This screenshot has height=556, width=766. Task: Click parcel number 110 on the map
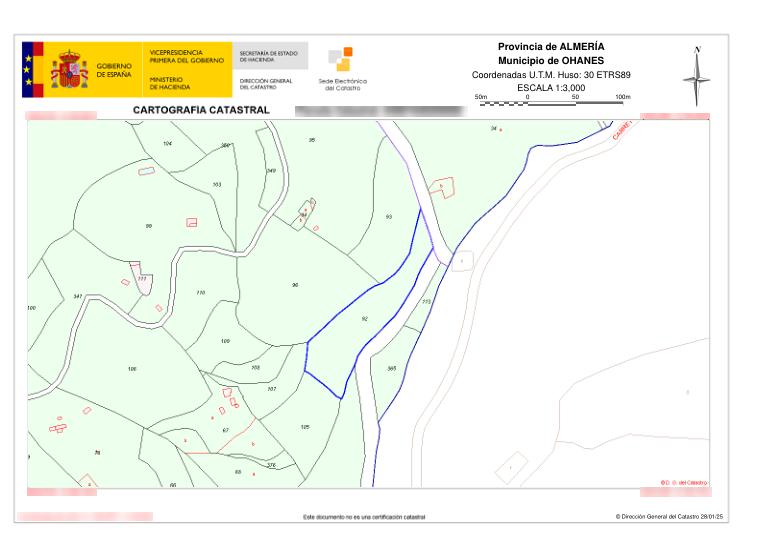pos(201,293)
